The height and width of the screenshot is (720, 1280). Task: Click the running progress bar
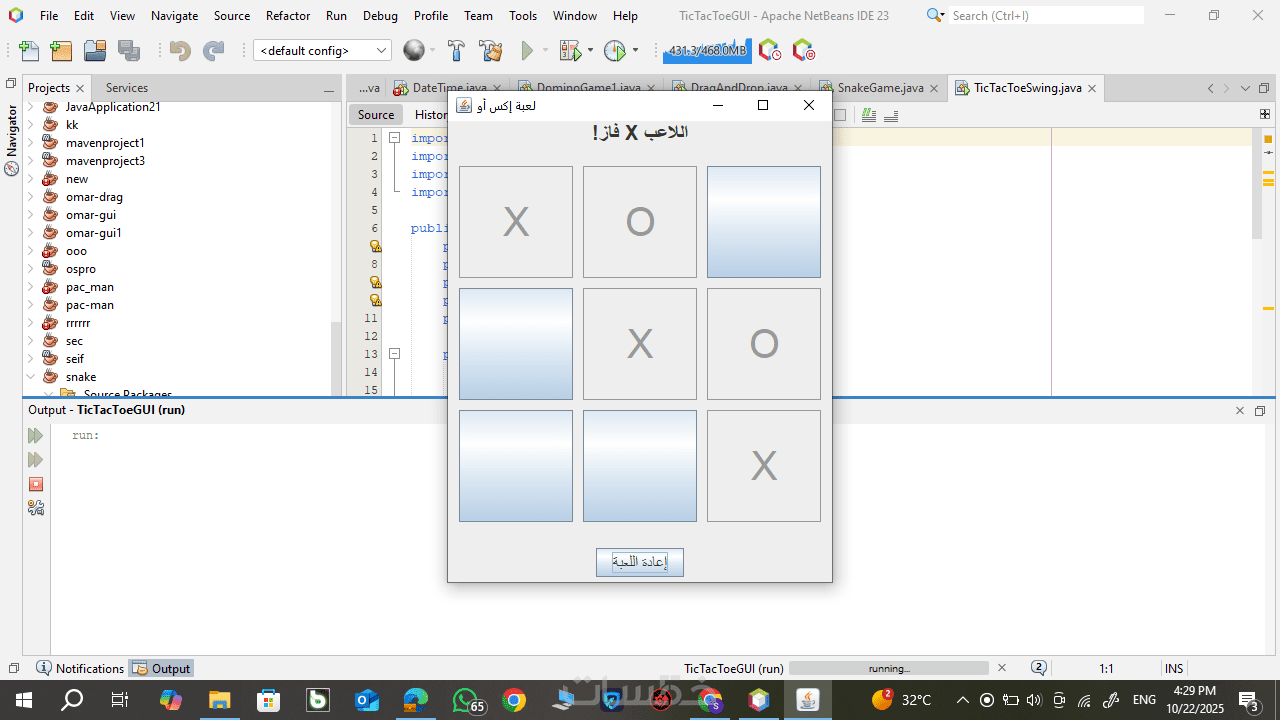[888, 668]
